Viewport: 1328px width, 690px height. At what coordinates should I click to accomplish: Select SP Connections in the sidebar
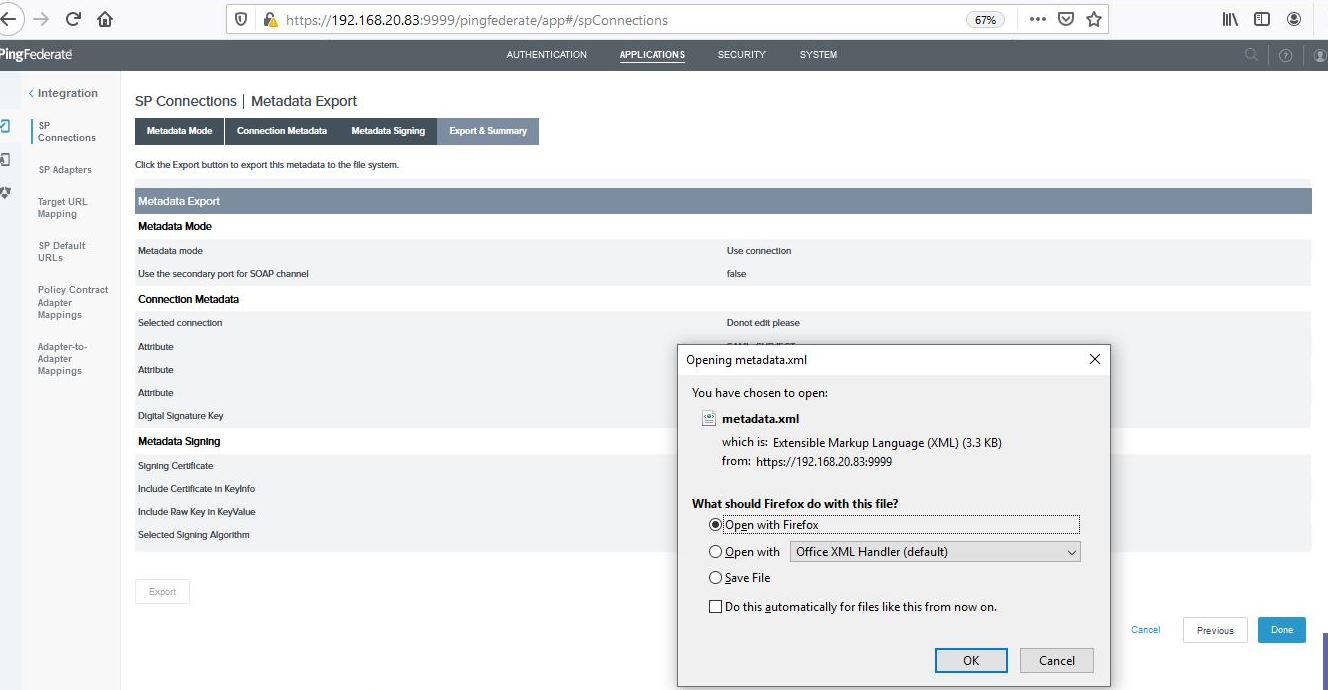67,131
